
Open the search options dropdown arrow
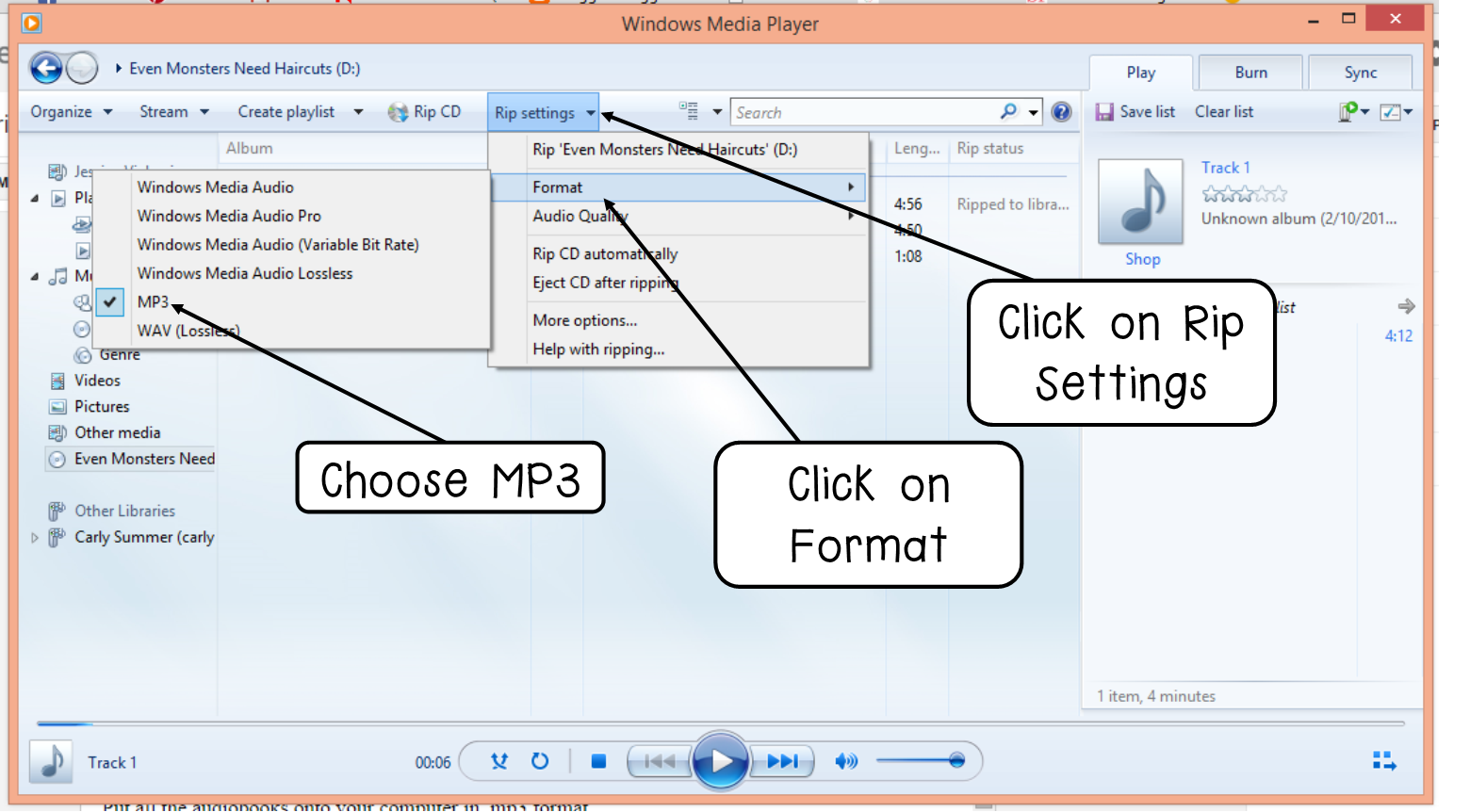(x=1034, y=112)
